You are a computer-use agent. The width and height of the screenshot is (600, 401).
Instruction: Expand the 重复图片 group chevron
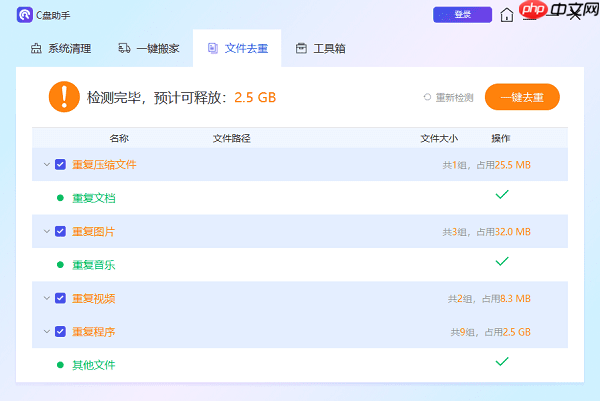[x=46, y=231]
